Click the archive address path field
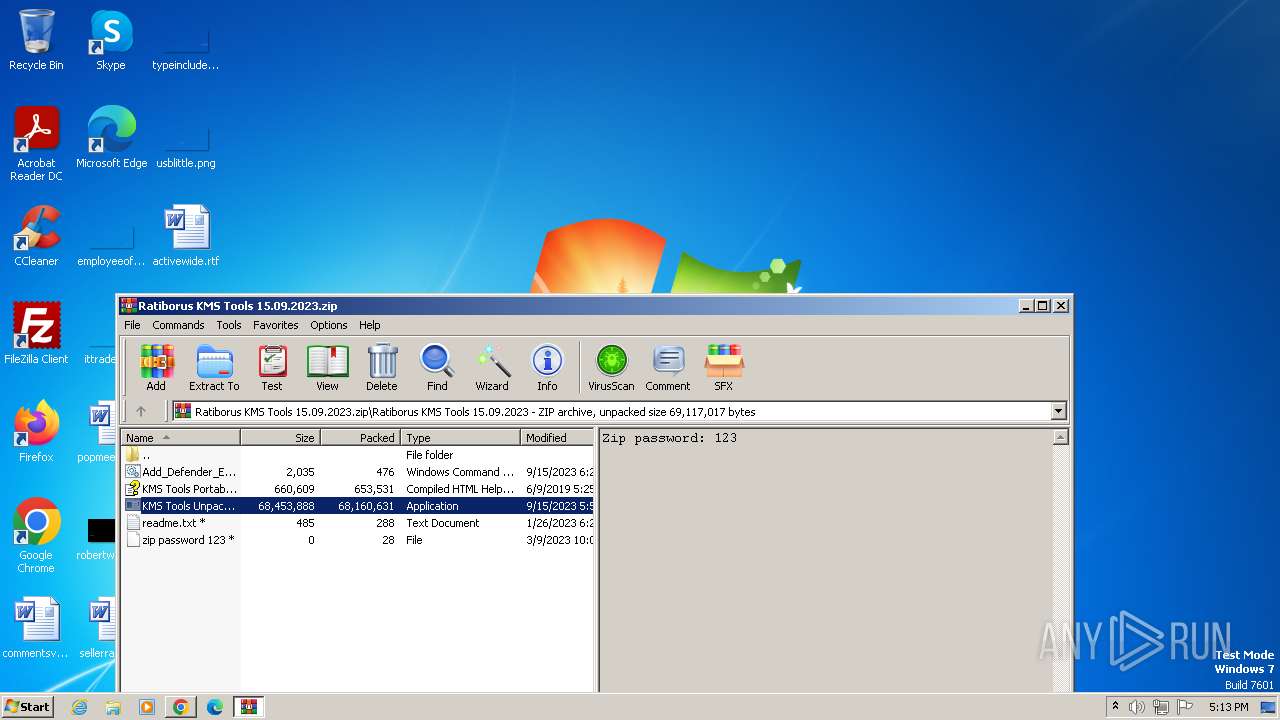The image size is (1280, 720). [x=611, y=411]
